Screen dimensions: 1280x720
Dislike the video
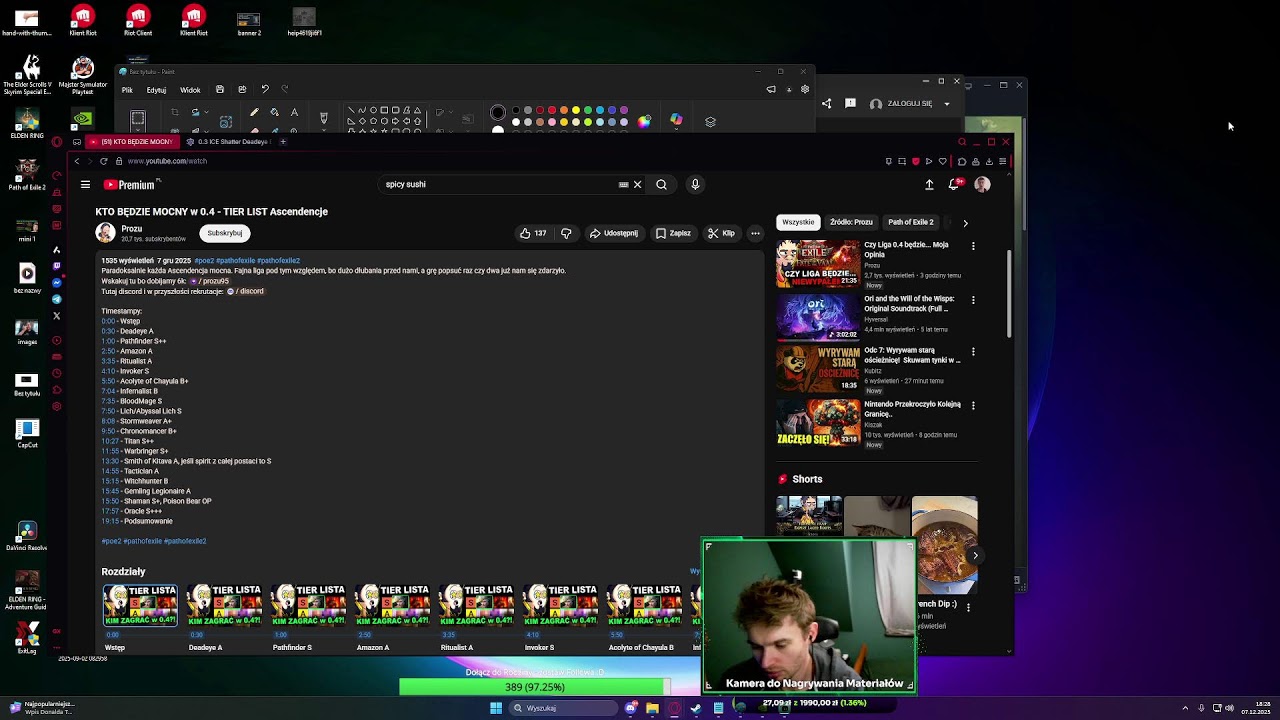(566, 233)
